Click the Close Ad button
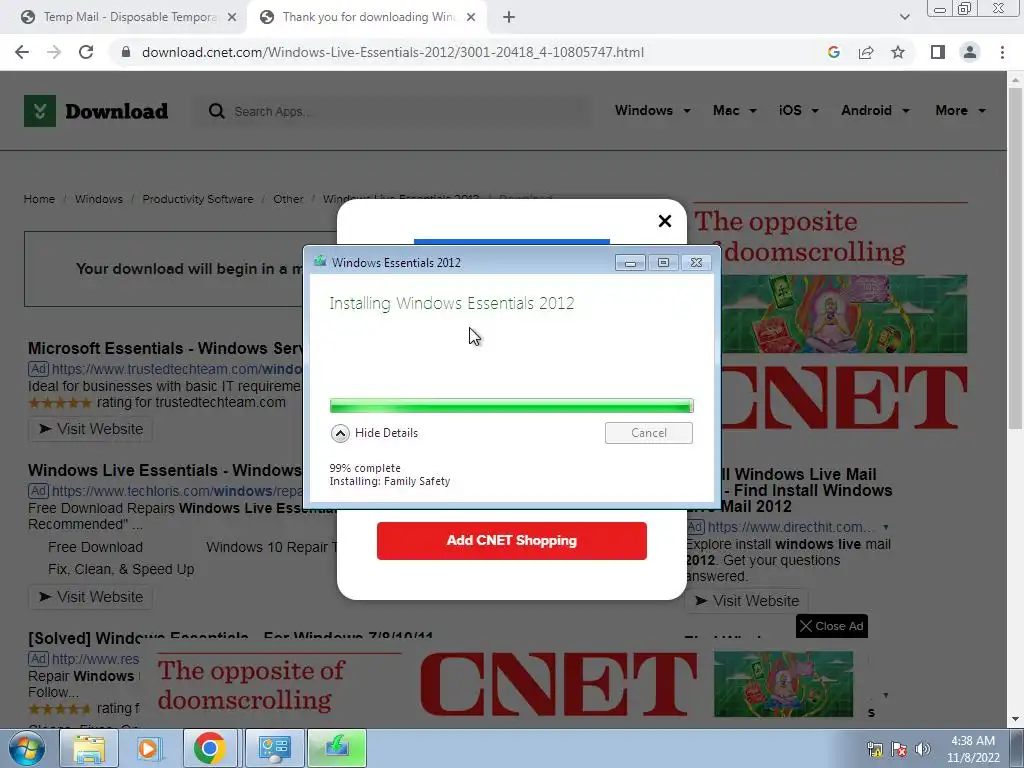Viewport: 1024px width, 768px height. [x=831, y=626]
